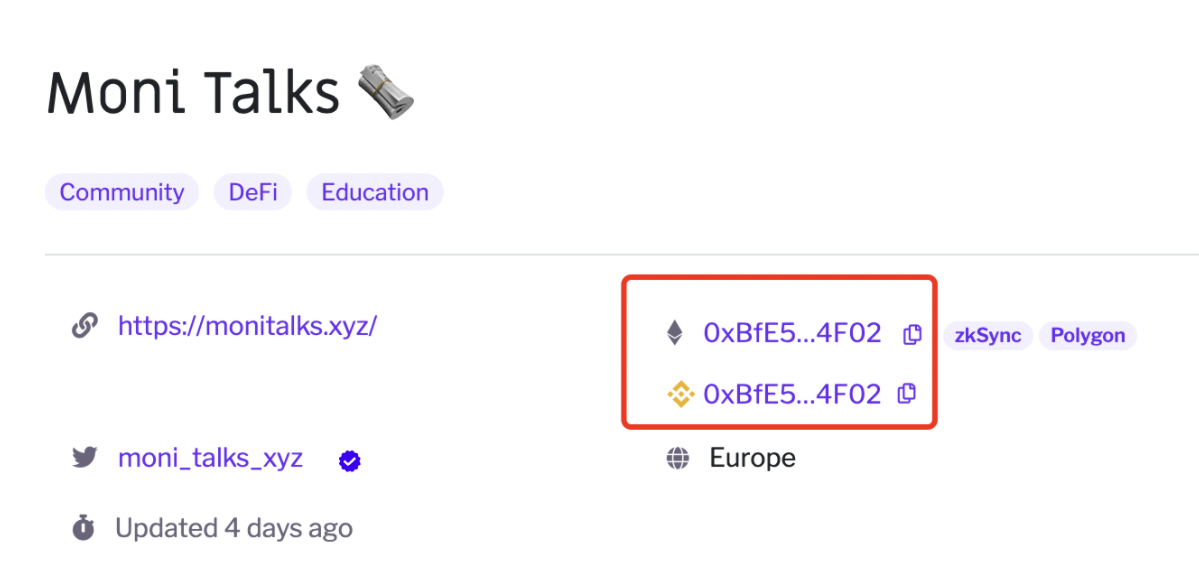Click the chain link icon beside website

83,327
